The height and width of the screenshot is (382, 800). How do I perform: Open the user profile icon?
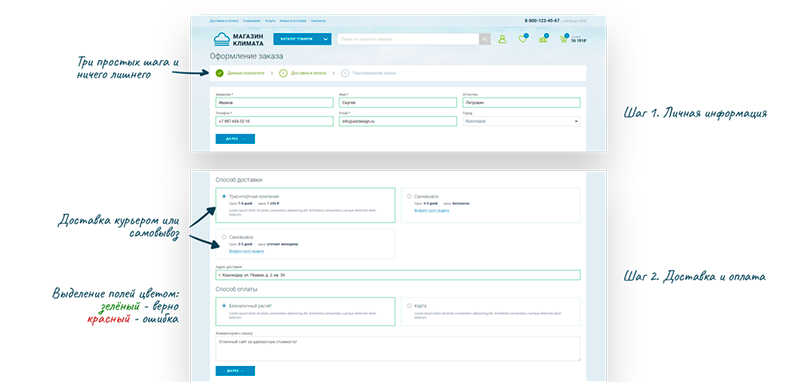click(502, 39)
